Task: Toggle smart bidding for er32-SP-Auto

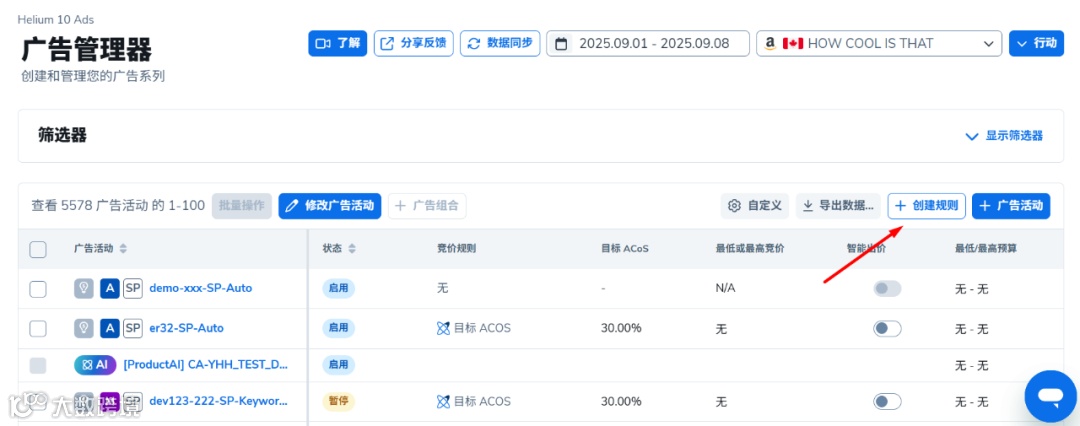Action: (887, 328)
